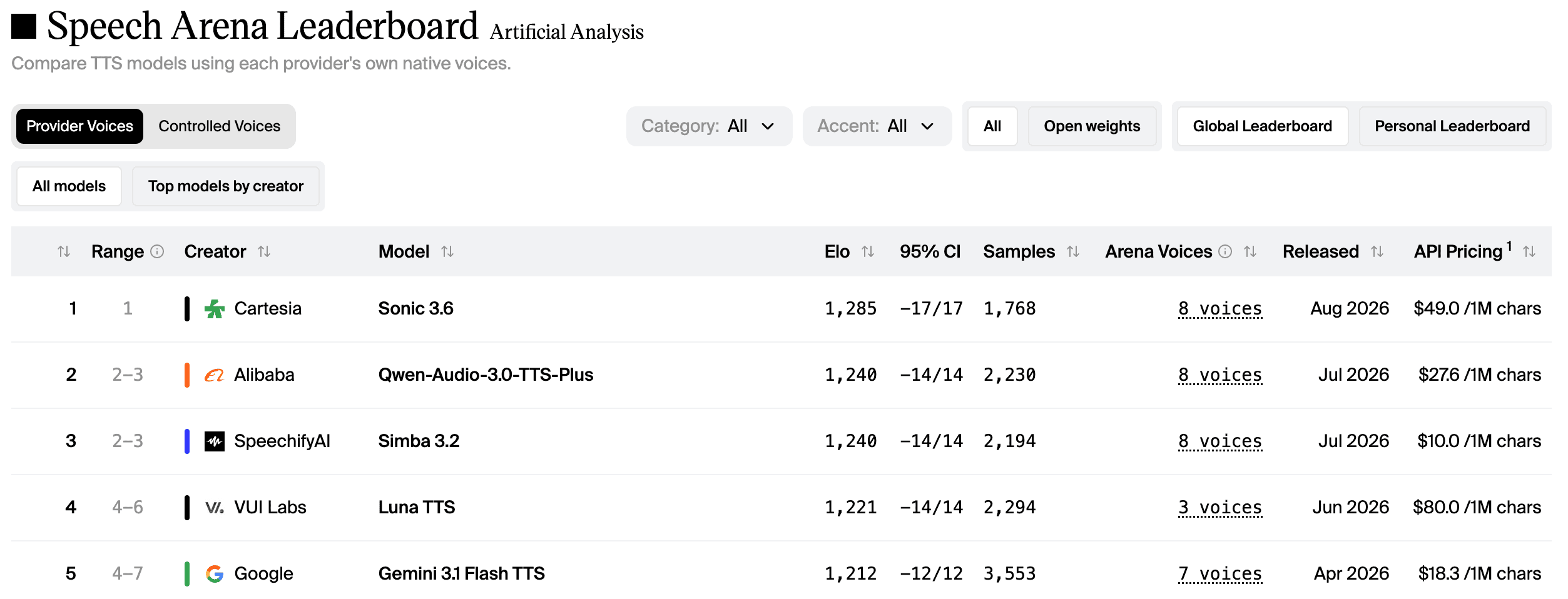Open VUI Labs 3 voices link
Image resolution: width=1568 pixels, height=599 pixels.
[1219, 508]
